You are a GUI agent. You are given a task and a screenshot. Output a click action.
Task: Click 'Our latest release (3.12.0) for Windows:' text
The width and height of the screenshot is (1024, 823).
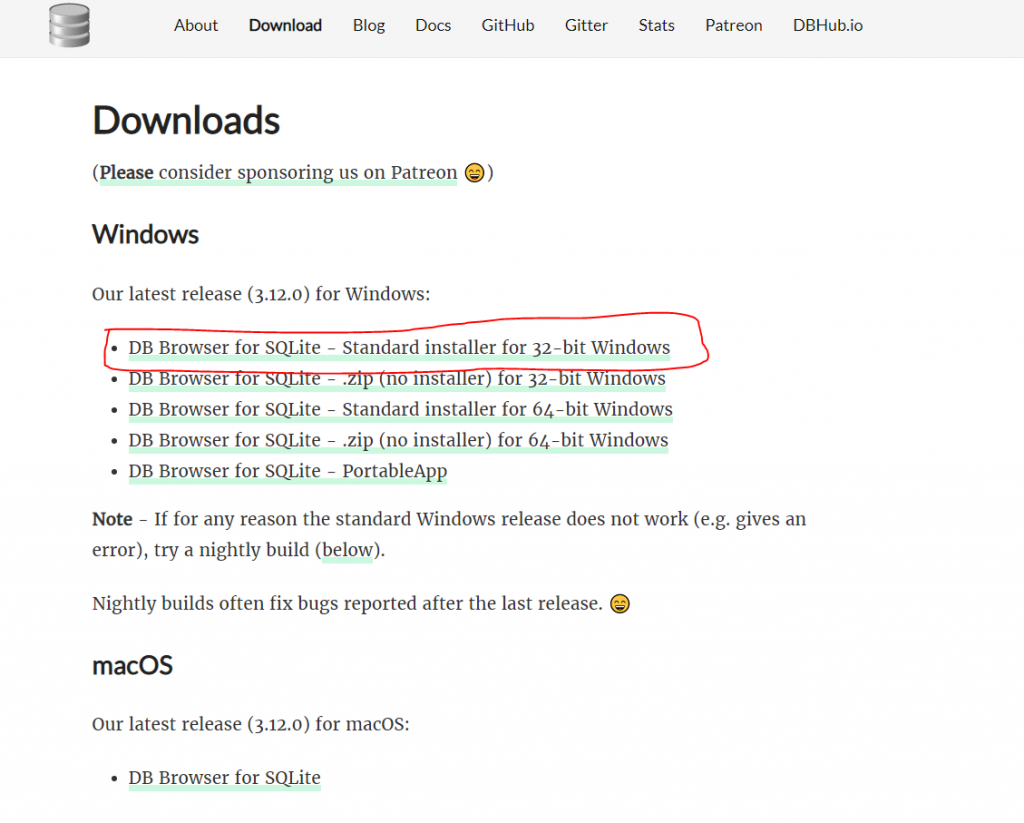tap(261, 294)
